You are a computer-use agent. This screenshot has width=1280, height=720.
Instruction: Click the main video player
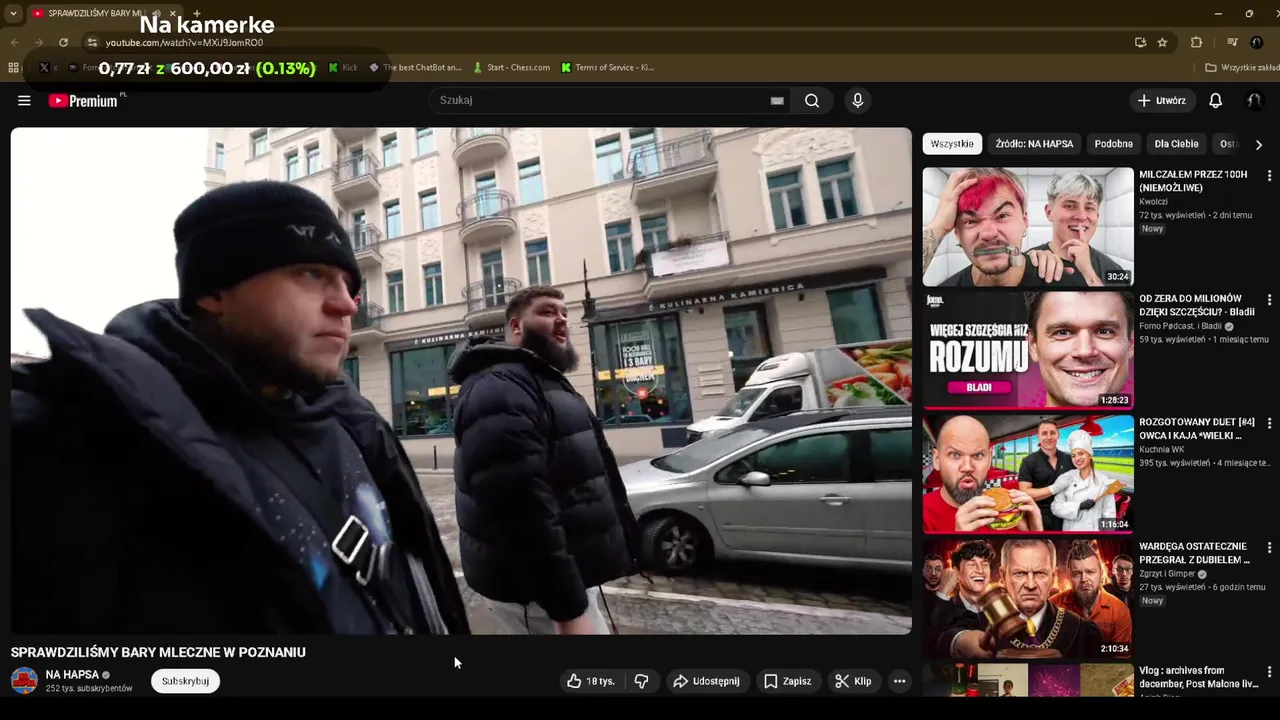[x=461, y=381]
